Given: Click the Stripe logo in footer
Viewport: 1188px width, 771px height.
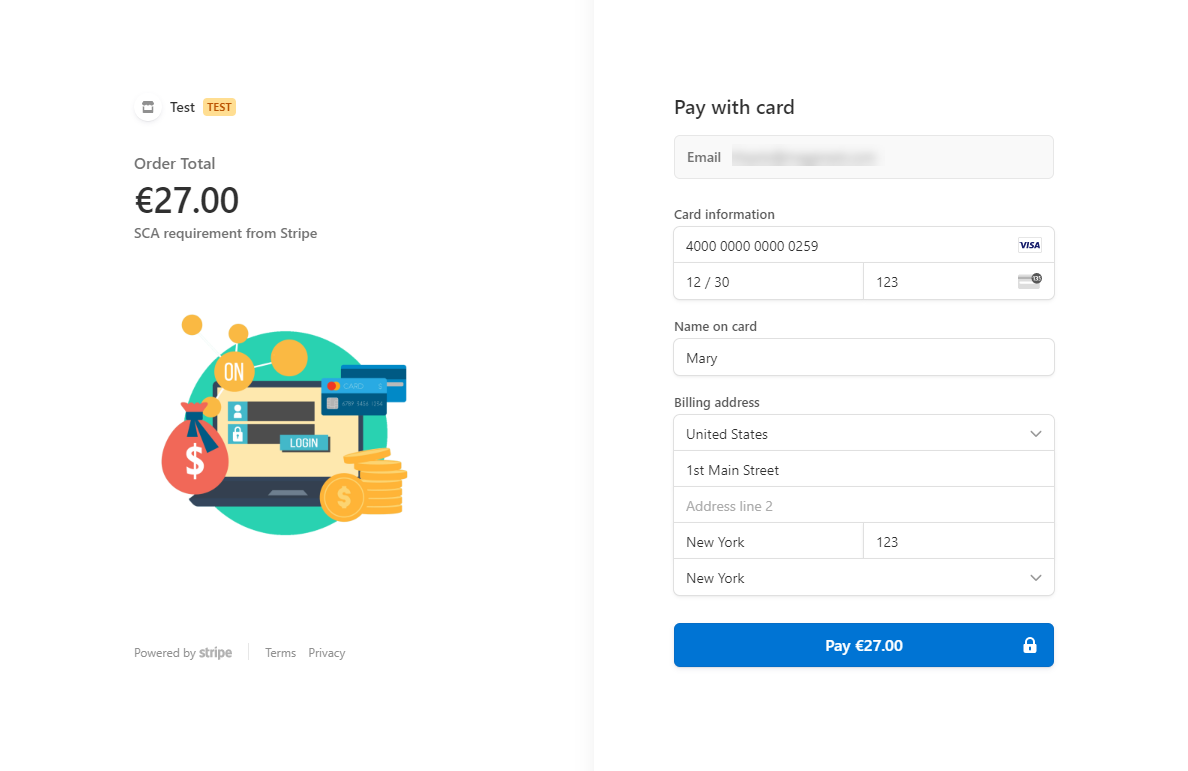Looking at the screenshot, I should pyautogui.click(x=215, y=653).
